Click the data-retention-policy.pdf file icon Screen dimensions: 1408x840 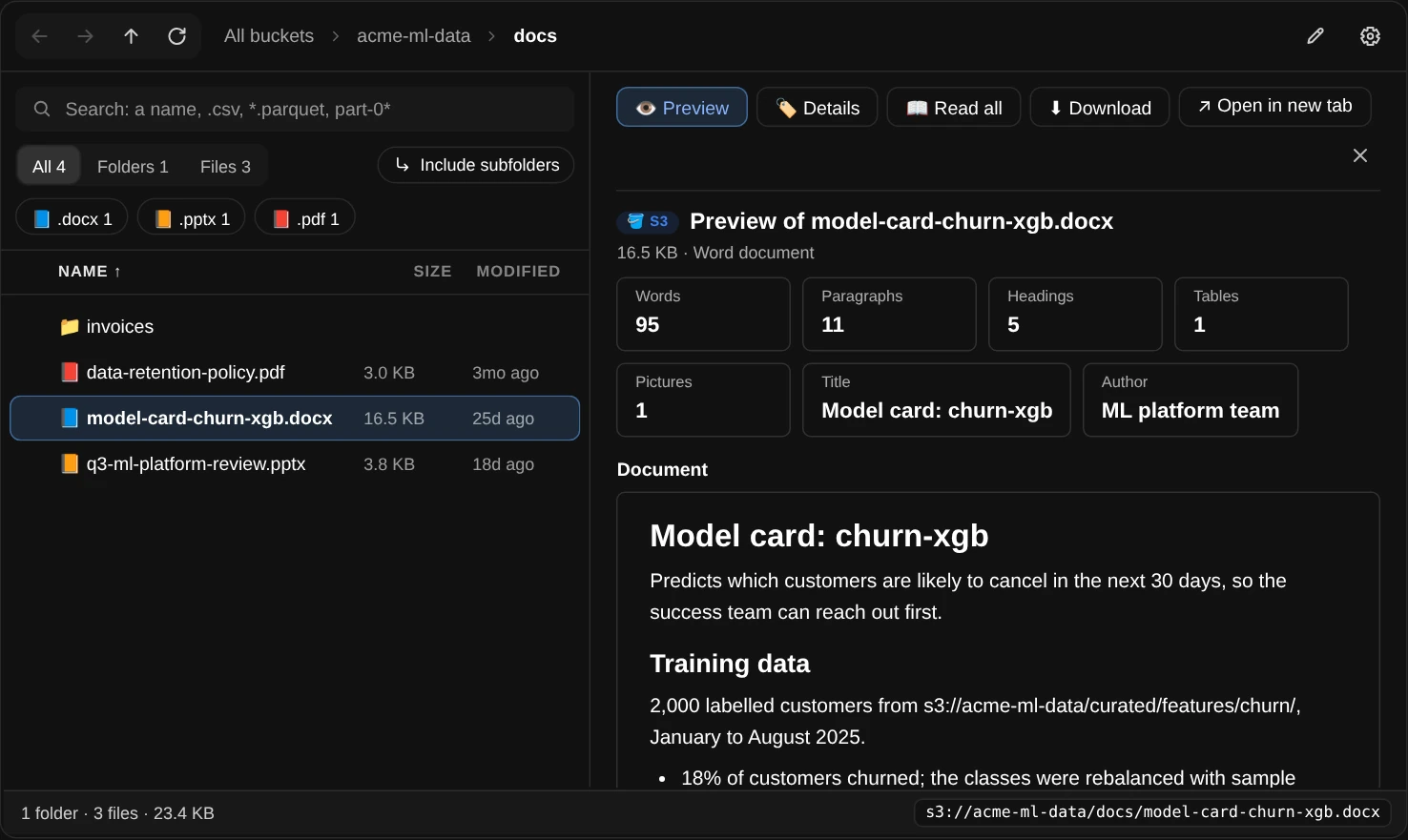(70, 373)
